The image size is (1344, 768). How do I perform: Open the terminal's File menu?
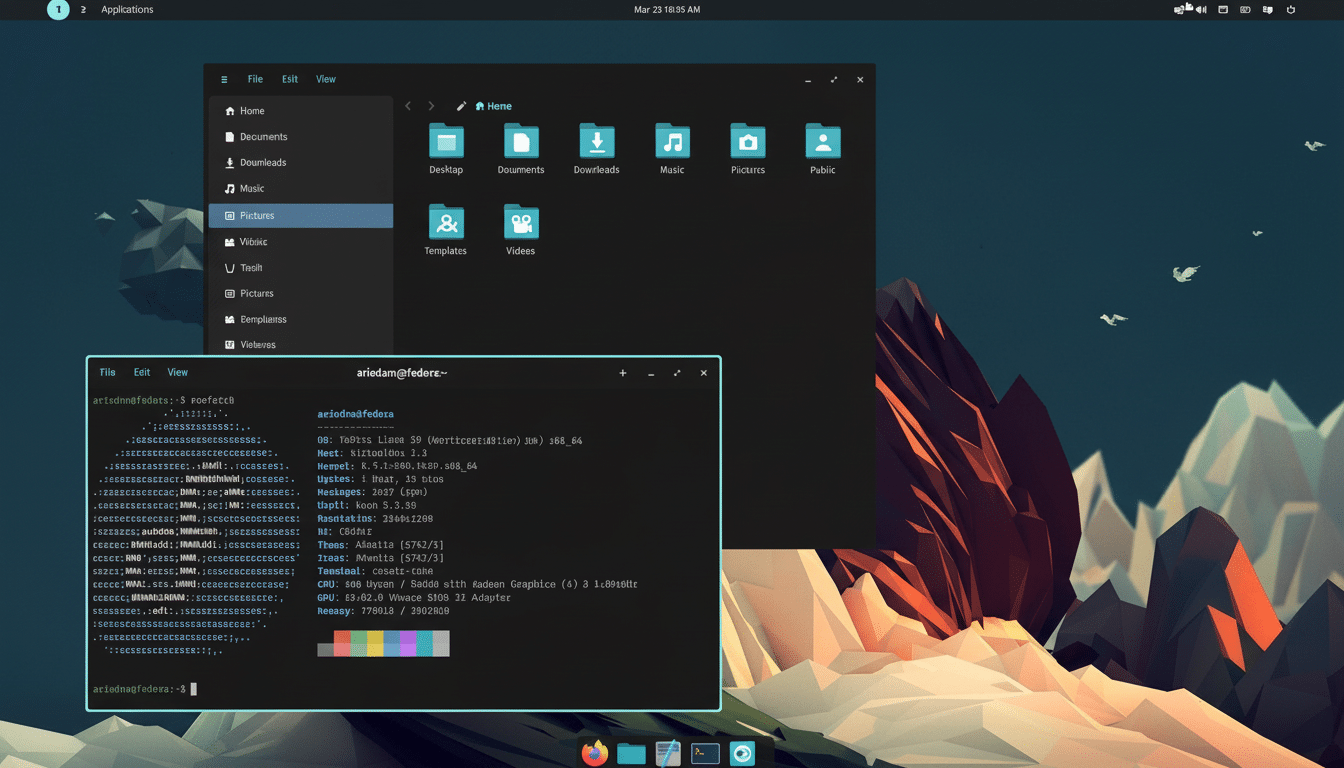(x=106, y=371)
